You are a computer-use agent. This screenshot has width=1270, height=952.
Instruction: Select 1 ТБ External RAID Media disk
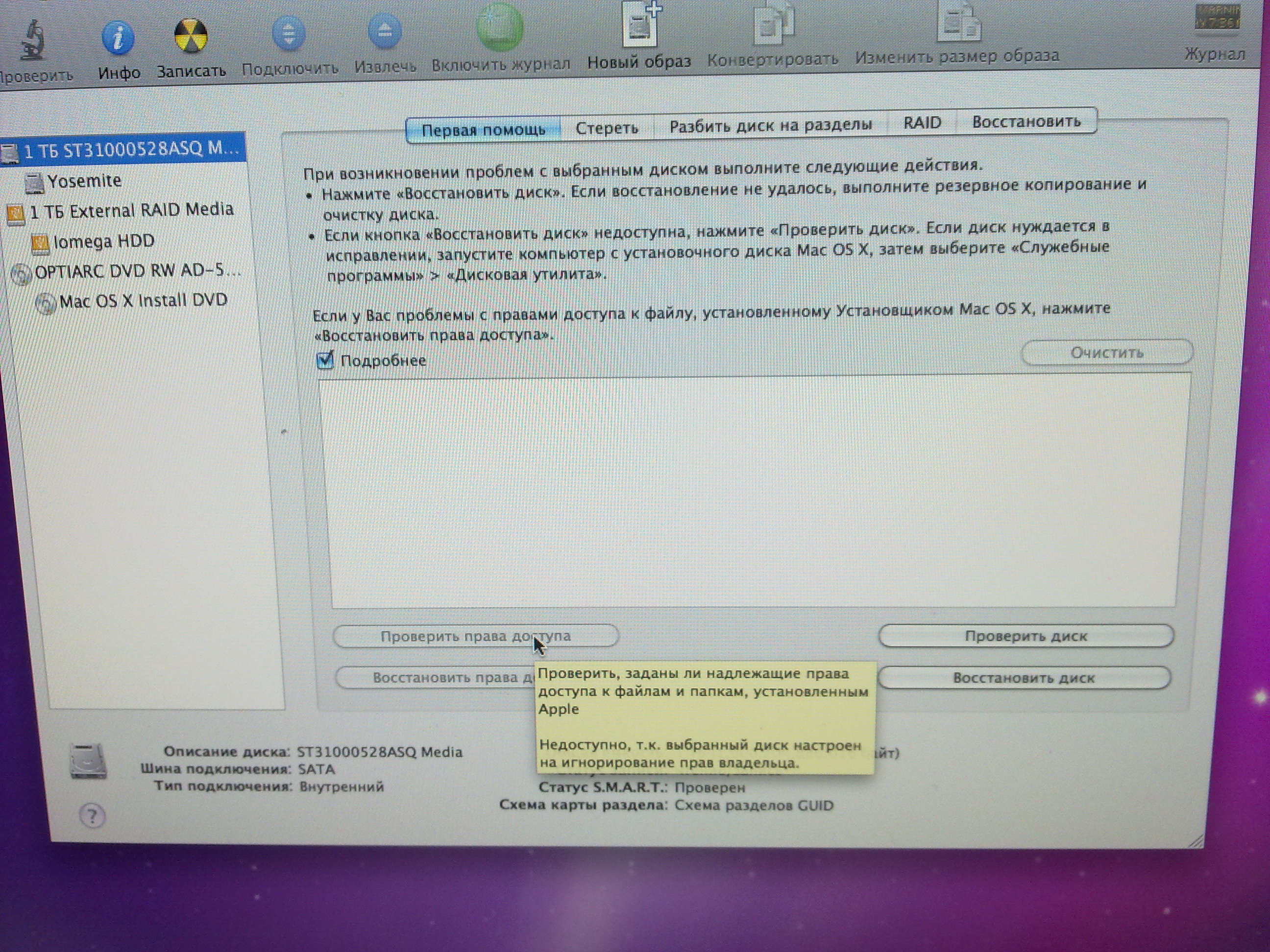[x=131, y=211]
